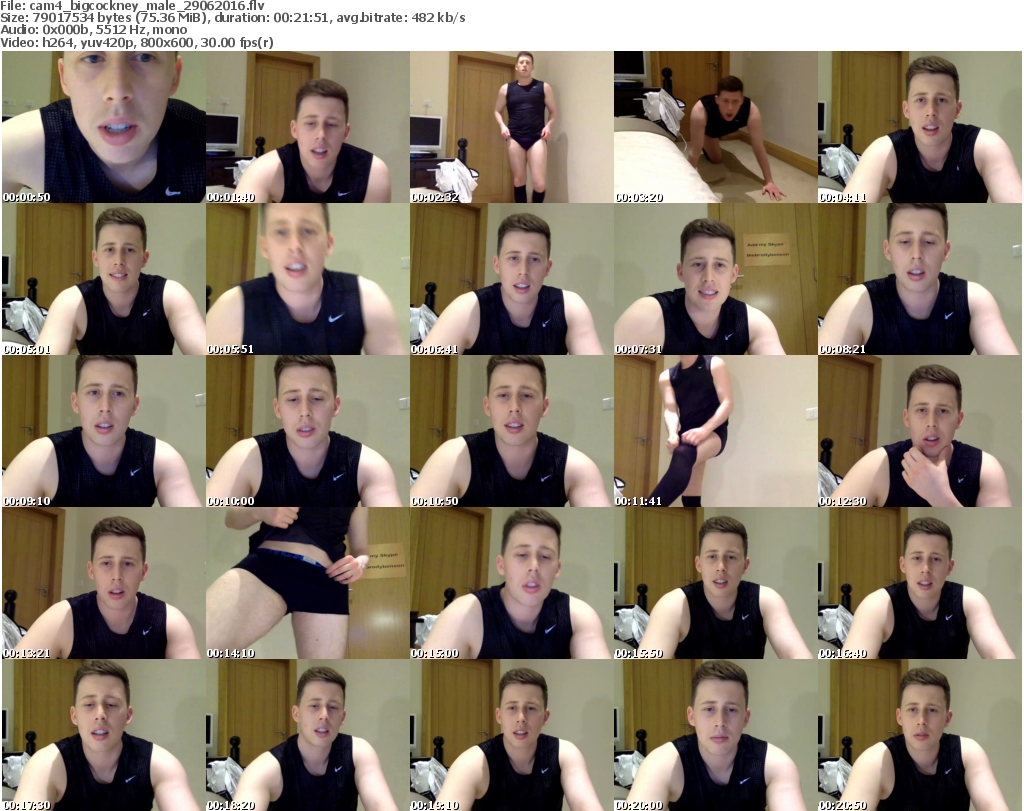Viewport: 1024px width, 811px height.
Task: Click the Video h264 info line
Action: (137, 42)
